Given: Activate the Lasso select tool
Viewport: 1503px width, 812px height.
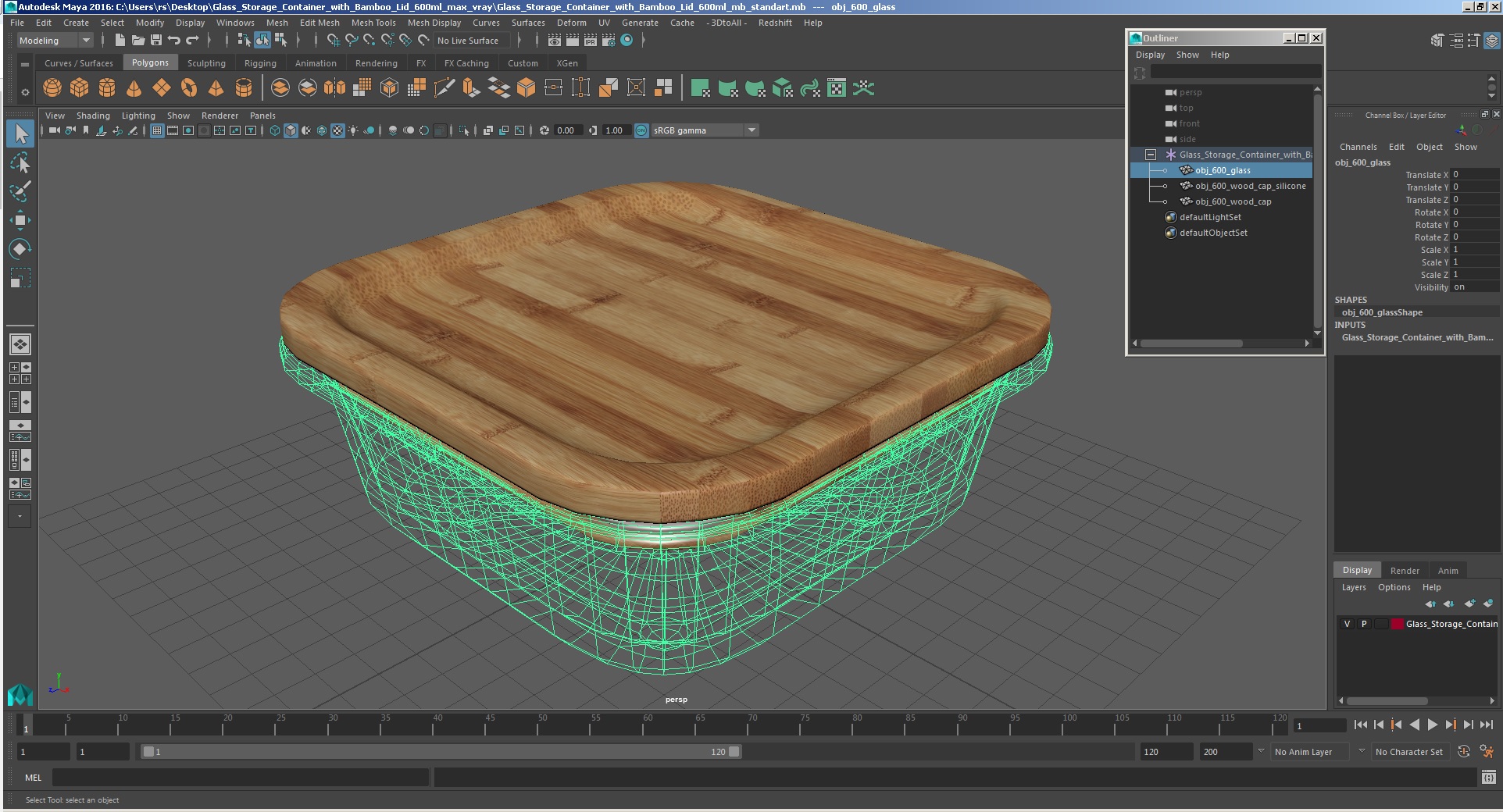Looking at the screenshot, I should click(x=20, y=162).
